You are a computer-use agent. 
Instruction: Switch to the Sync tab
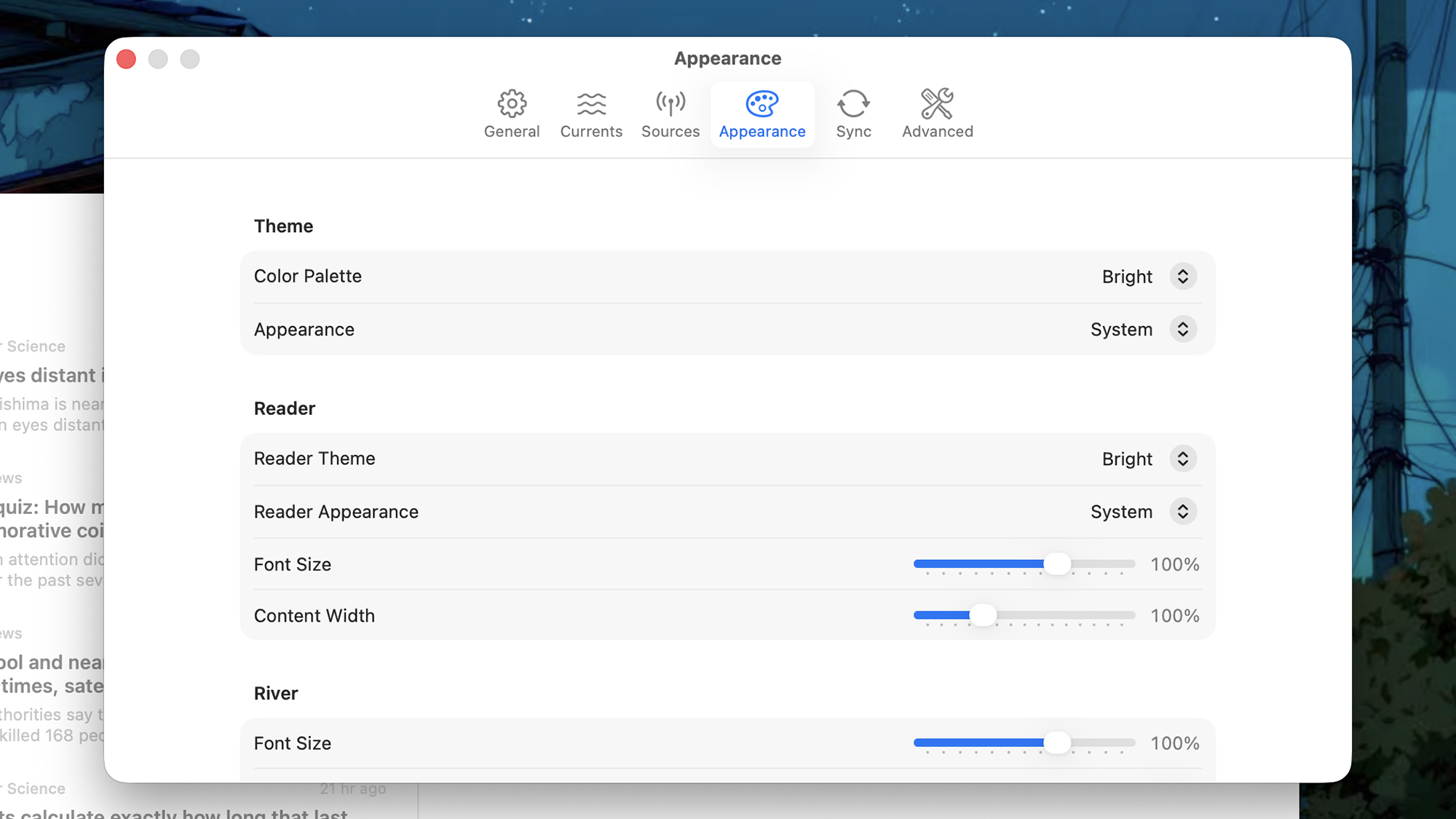point(853,114)
